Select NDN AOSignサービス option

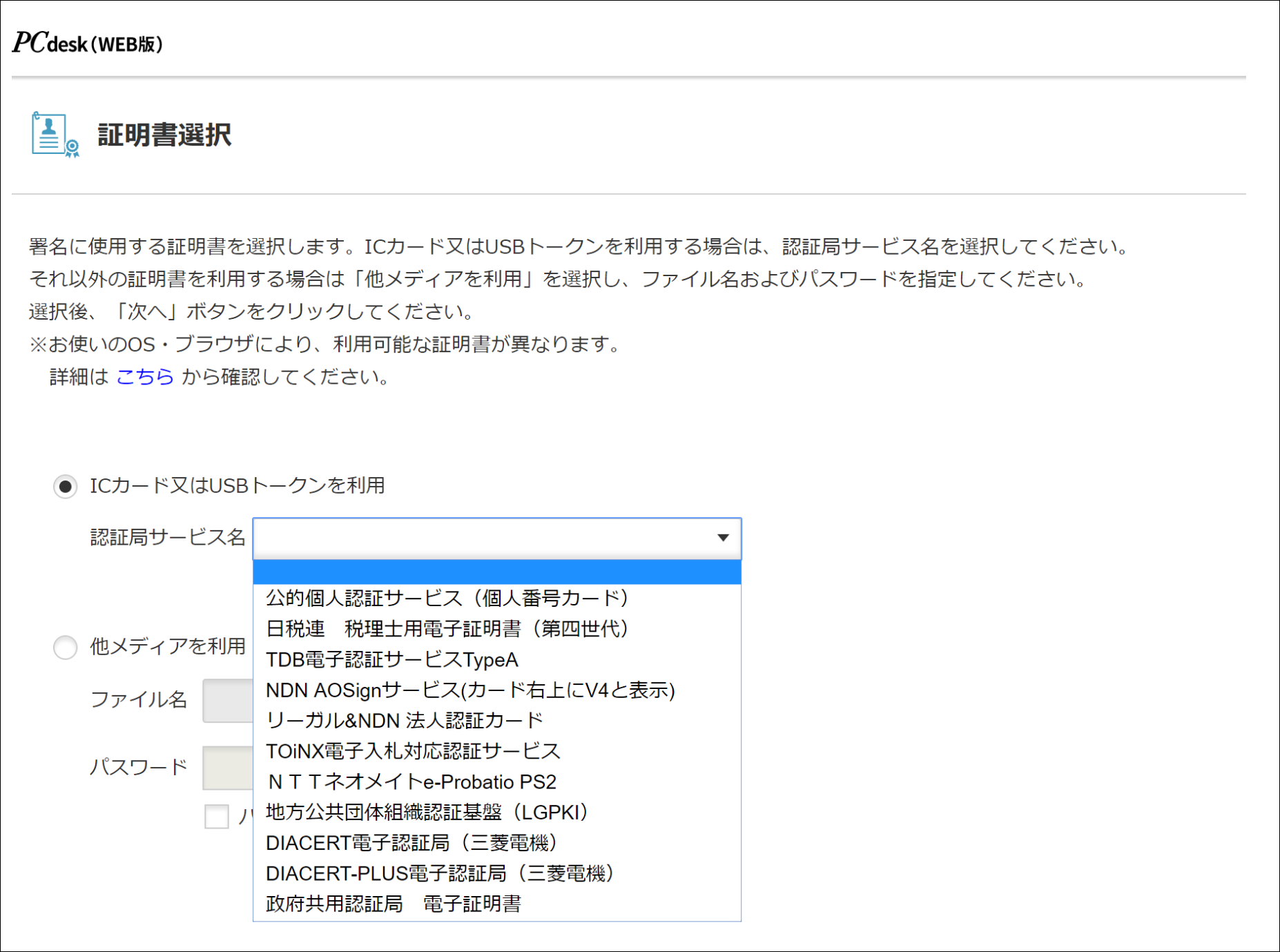point(497,690)
